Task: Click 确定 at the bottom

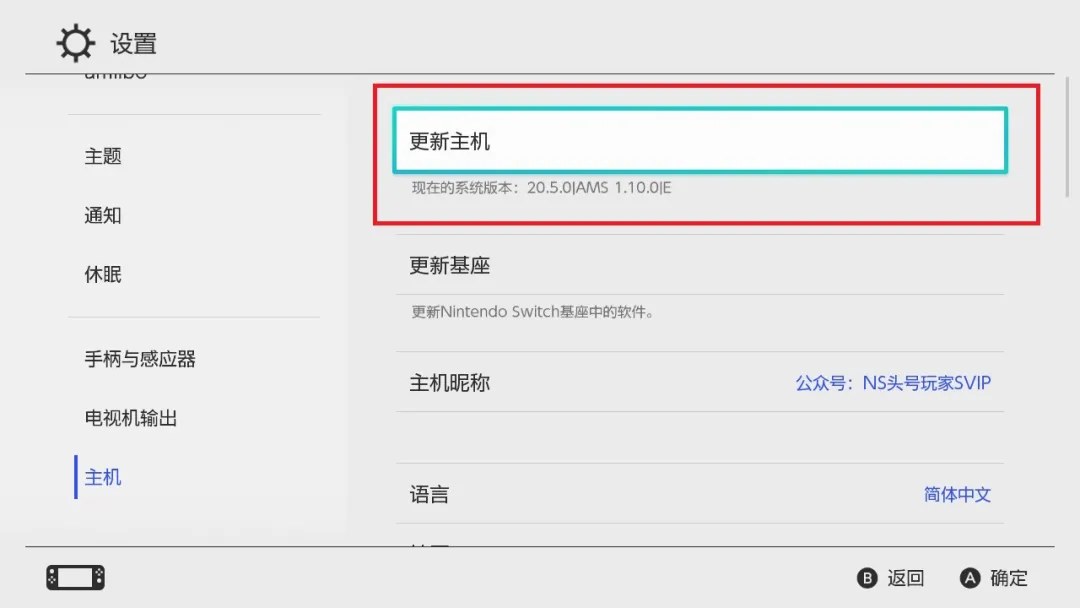Action: (x=1008, y=578)
